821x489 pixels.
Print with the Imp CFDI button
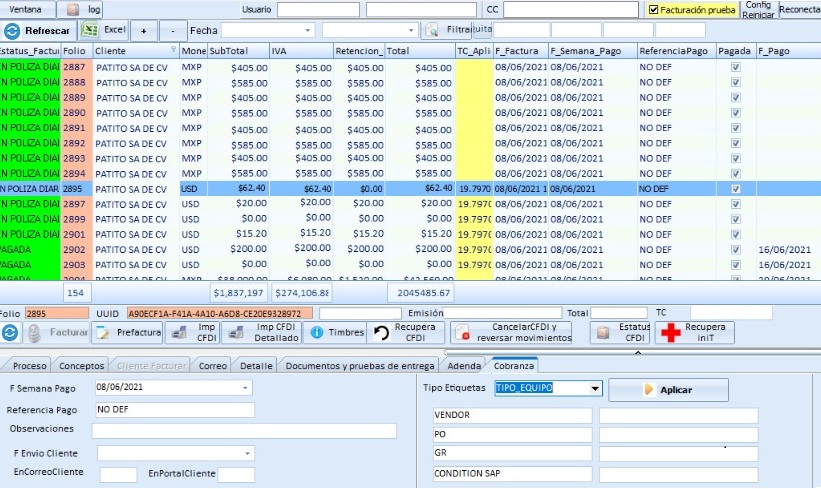coord(193,332)
